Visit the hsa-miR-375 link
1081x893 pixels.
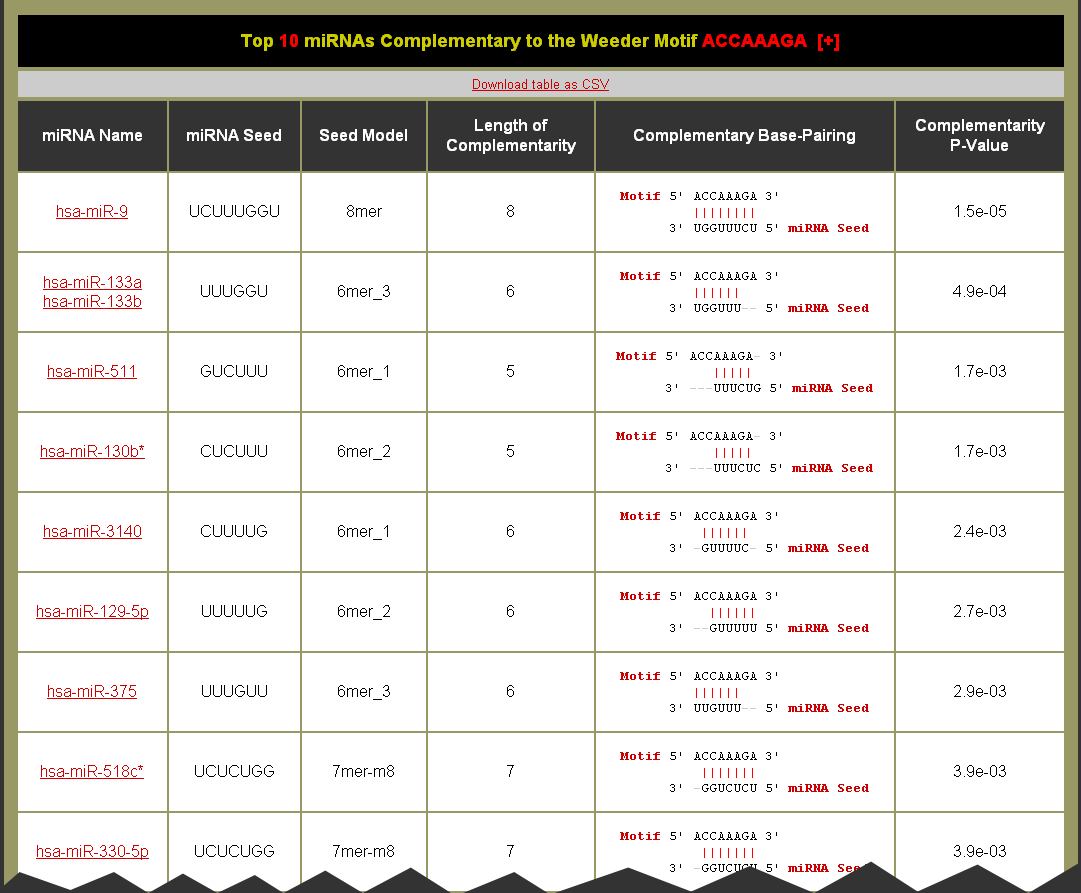[92, 691]
